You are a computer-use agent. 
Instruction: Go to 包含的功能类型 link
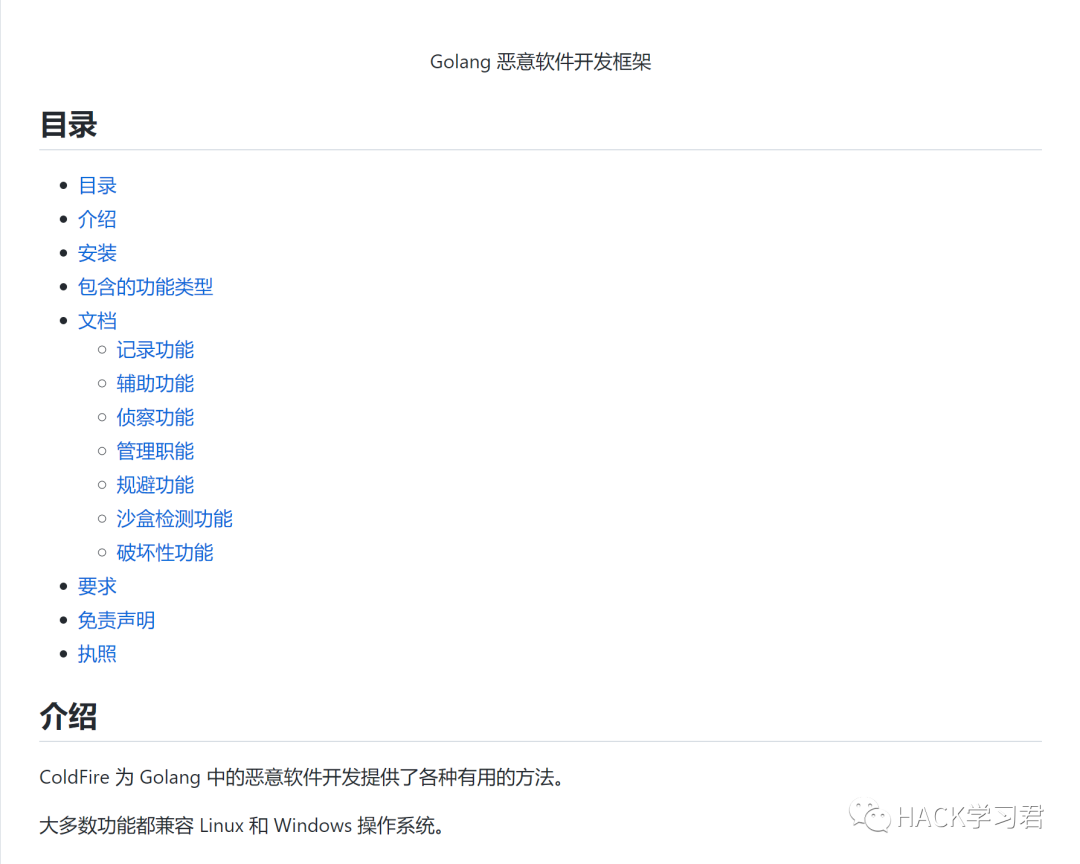click(145, 287)
